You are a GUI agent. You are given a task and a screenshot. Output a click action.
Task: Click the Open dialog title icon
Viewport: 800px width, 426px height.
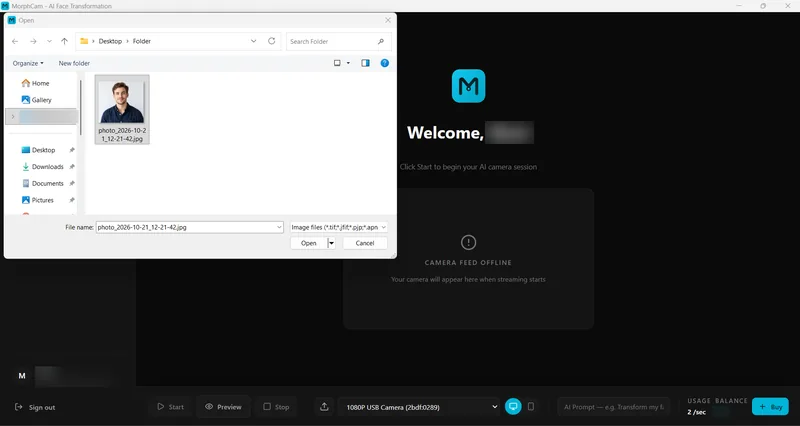(x=12, y=20)
